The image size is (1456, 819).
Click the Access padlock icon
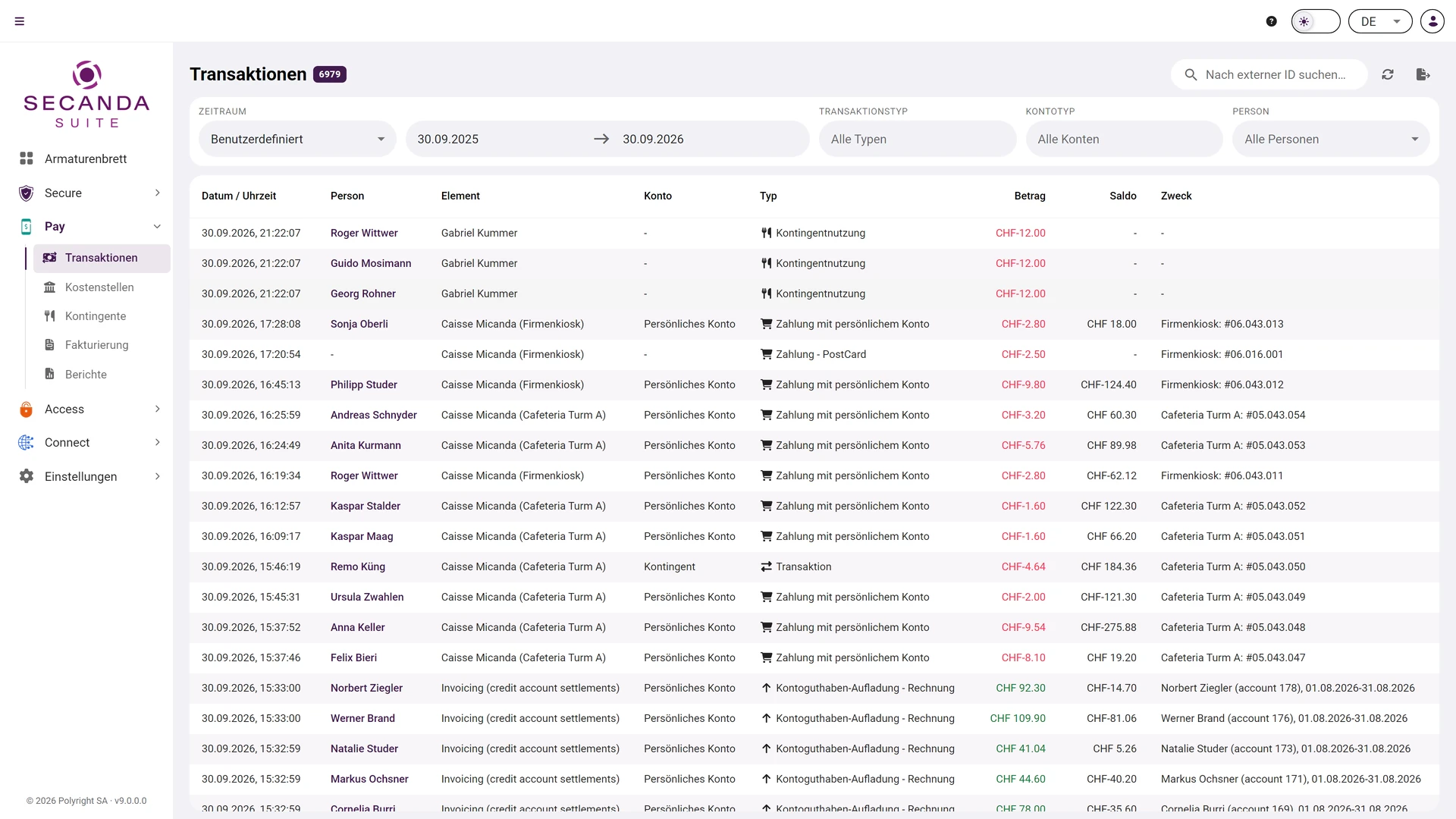point(27,409)
